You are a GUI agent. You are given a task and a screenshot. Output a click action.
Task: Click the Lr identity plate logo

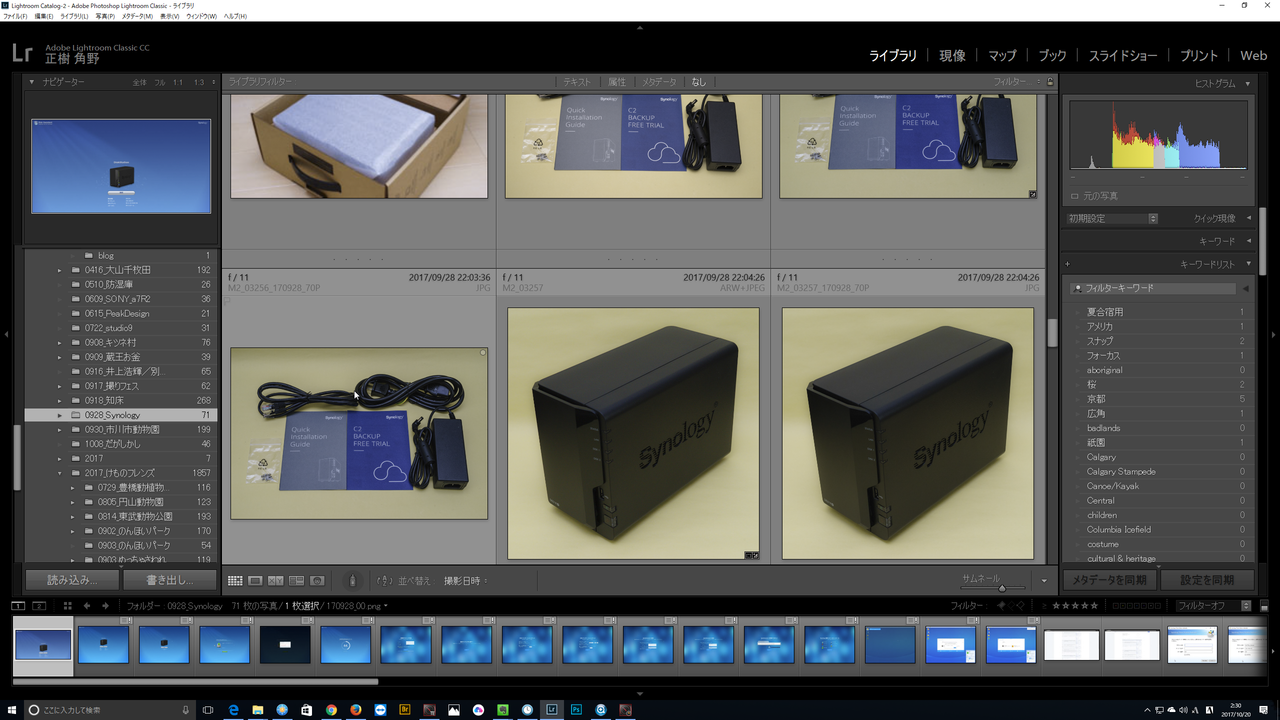pos(23,53)
